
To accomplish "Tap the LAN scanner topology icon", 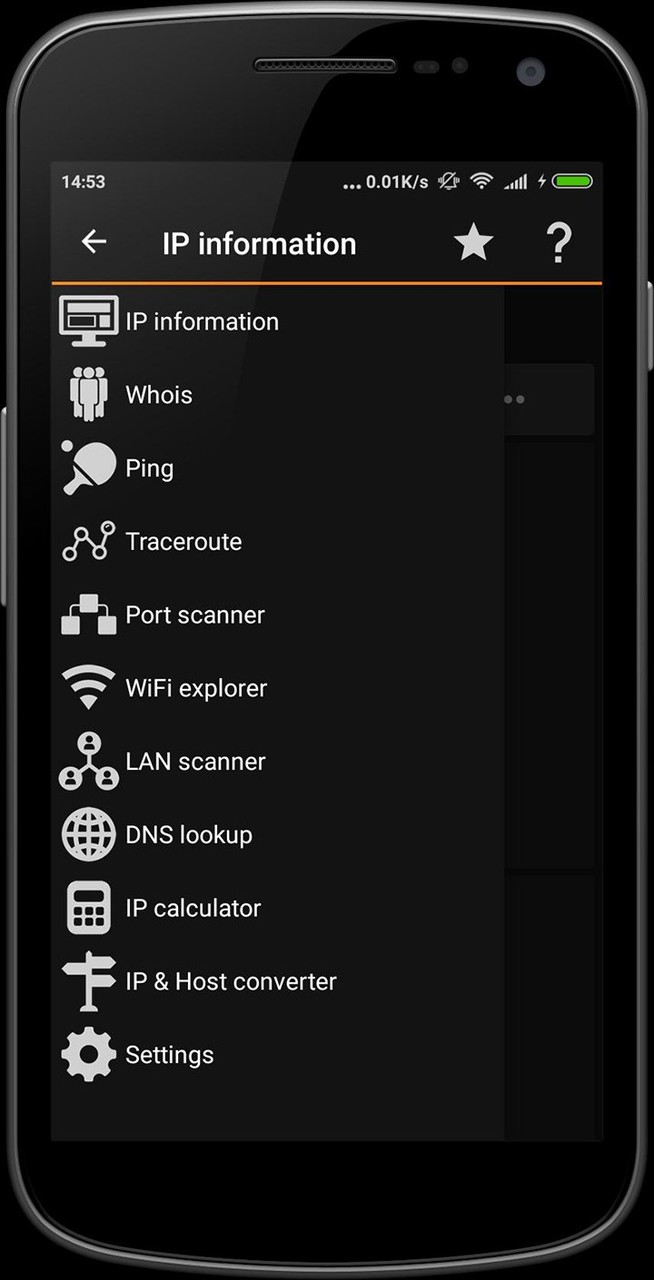I will [89, 761].
